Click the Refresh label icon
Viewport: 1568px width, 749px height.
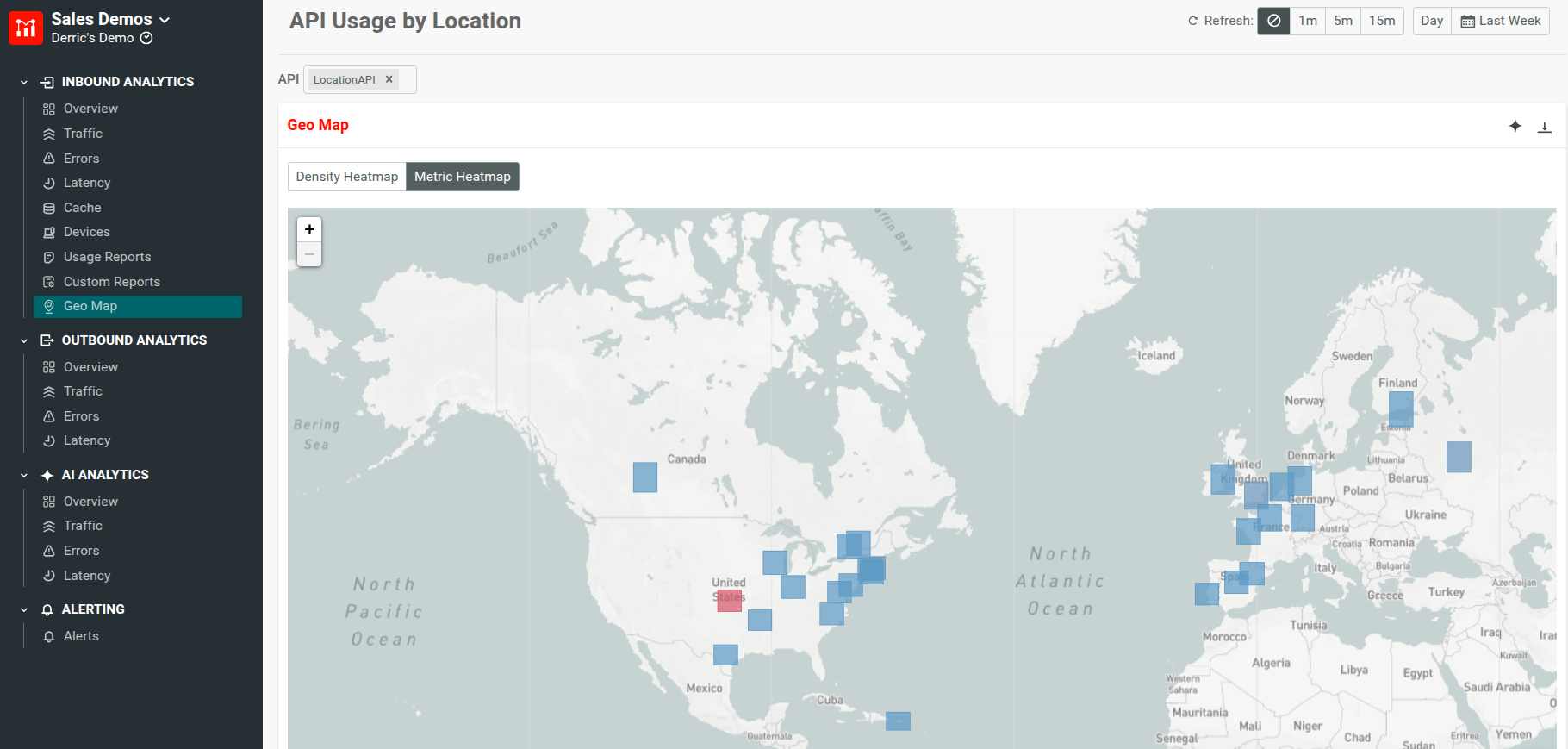(x=1192, y=21)
